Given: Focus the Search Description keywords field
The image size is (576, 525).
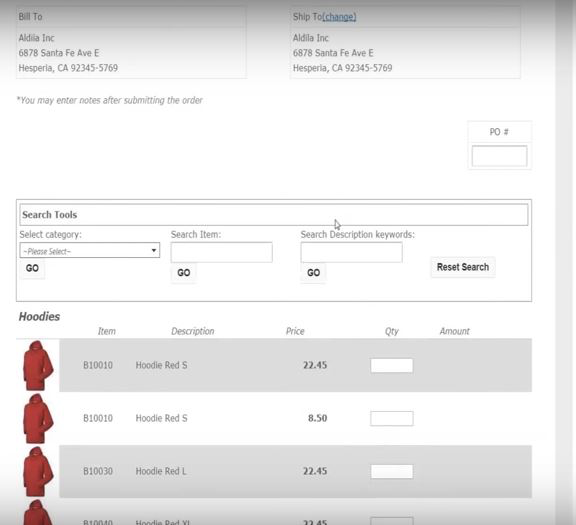Looking at the screenshot, I should pyautogui.click(x=352, y=252).
